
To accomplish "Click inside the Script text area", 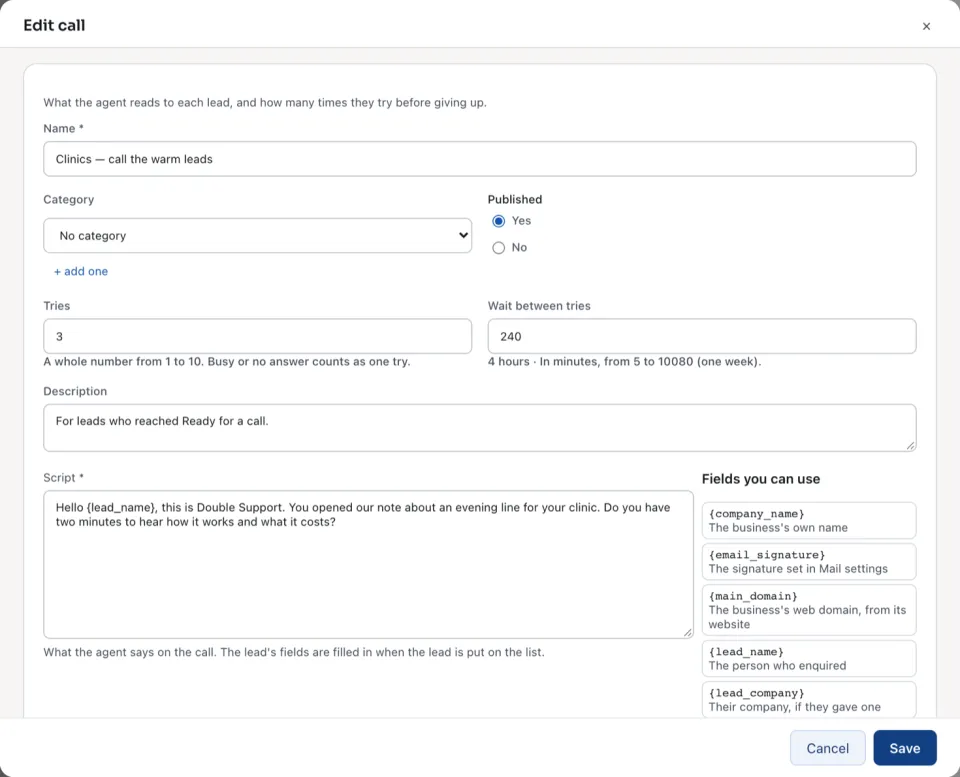I will (369, 564).
